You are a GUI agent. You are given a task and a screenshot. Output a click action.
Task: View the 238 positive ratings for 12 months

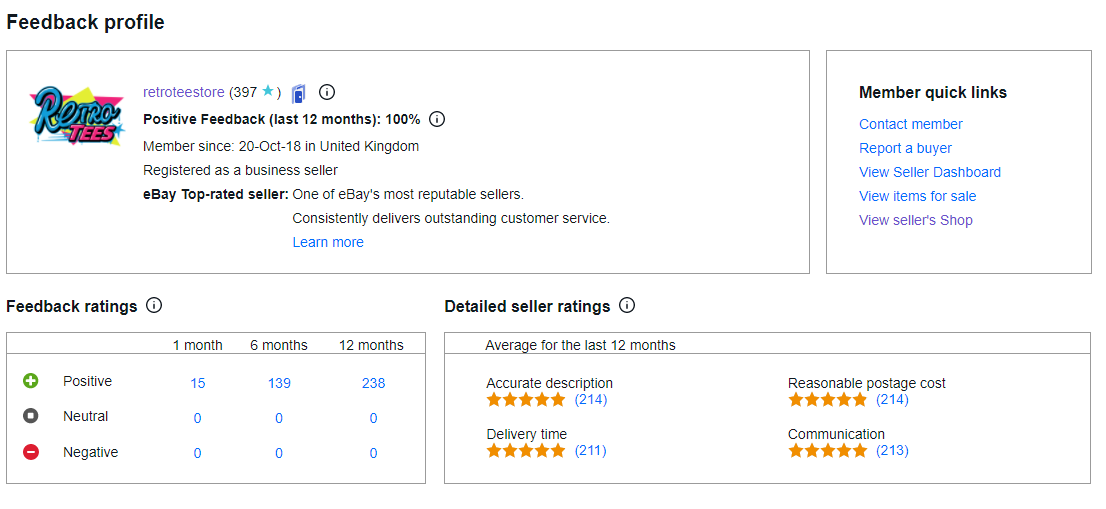[374, 384]
